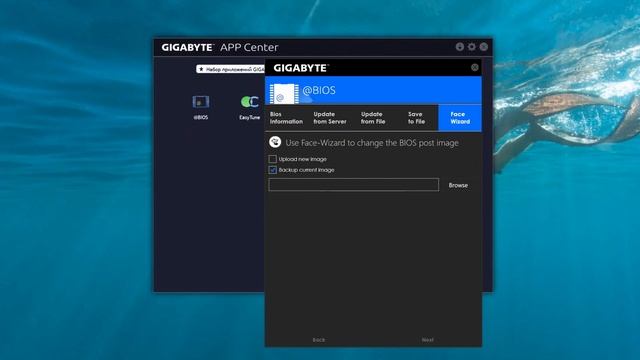
Task: Select the Face Wizard tab
Action: [460, 118]
